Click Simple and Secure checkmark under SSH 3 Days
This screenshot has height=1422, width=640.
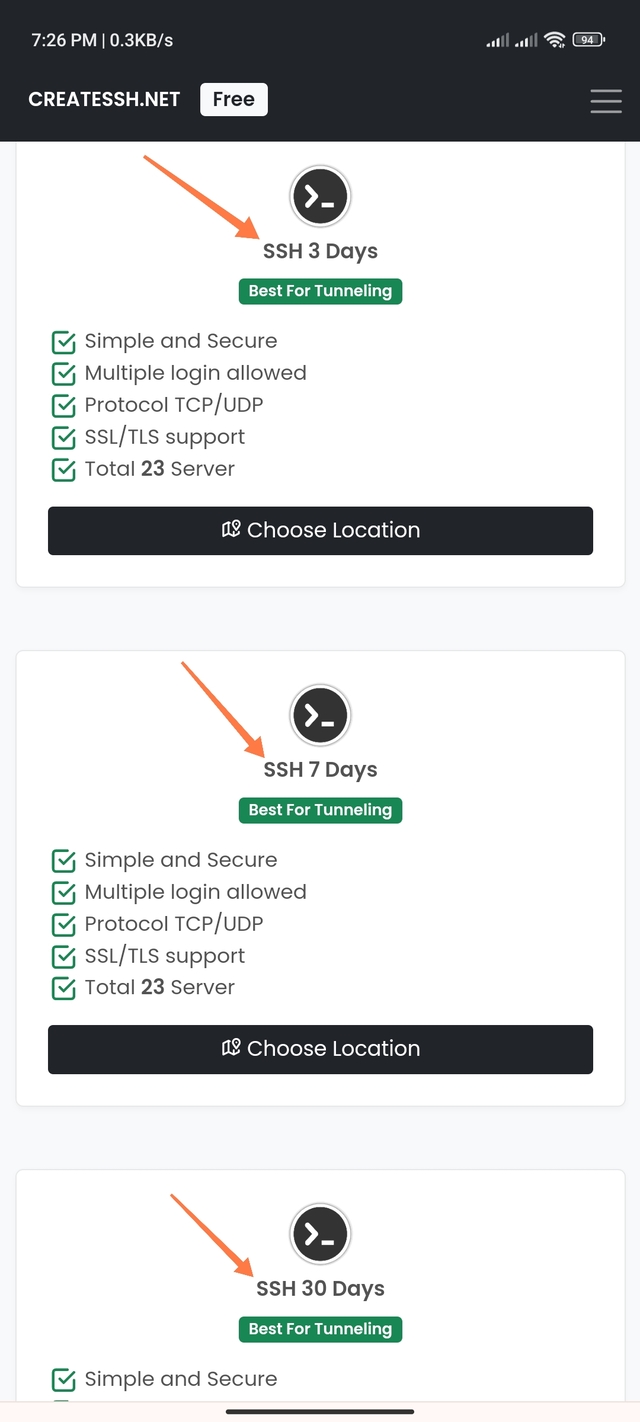[63, 342]
